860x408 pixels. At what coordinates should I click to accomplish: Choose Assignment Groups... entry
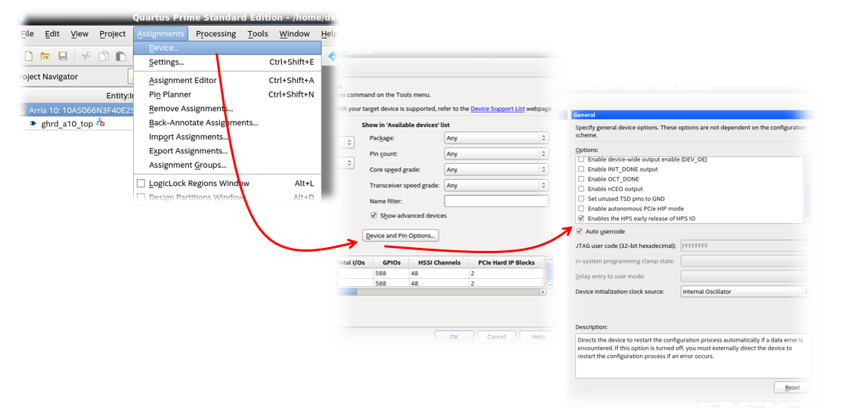(x=228, y=165)
